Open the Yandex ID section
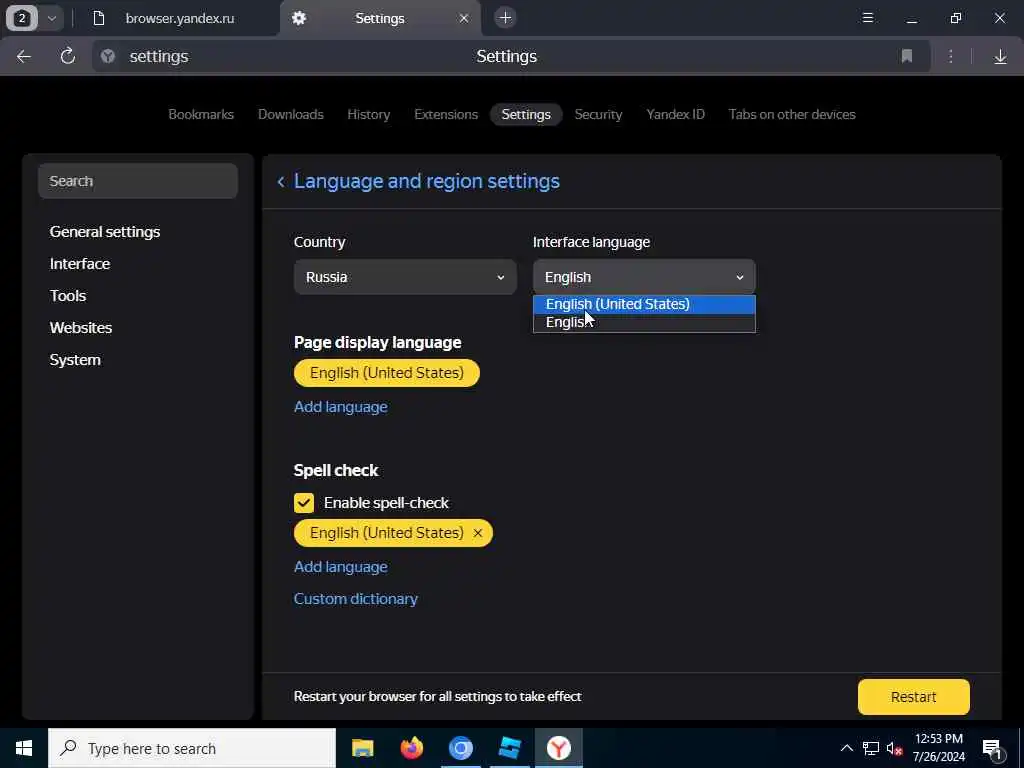 coord(675,114)
